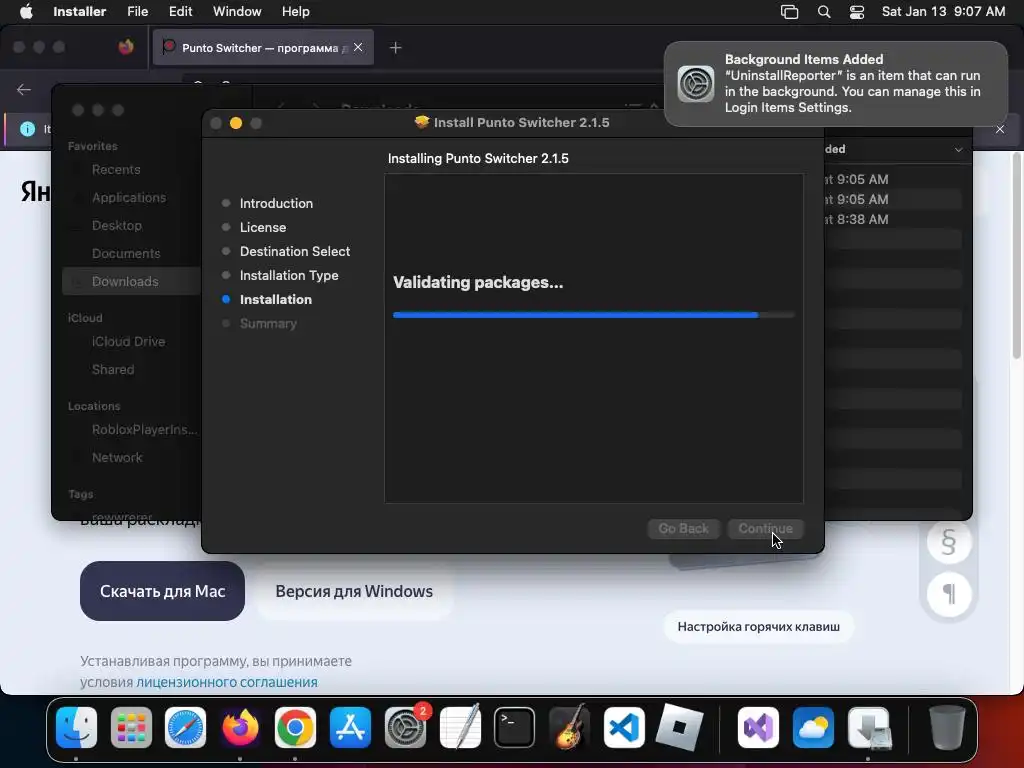
Task: Open RobloxPlayerIns... location in Finder
Action: coord(144,430)
